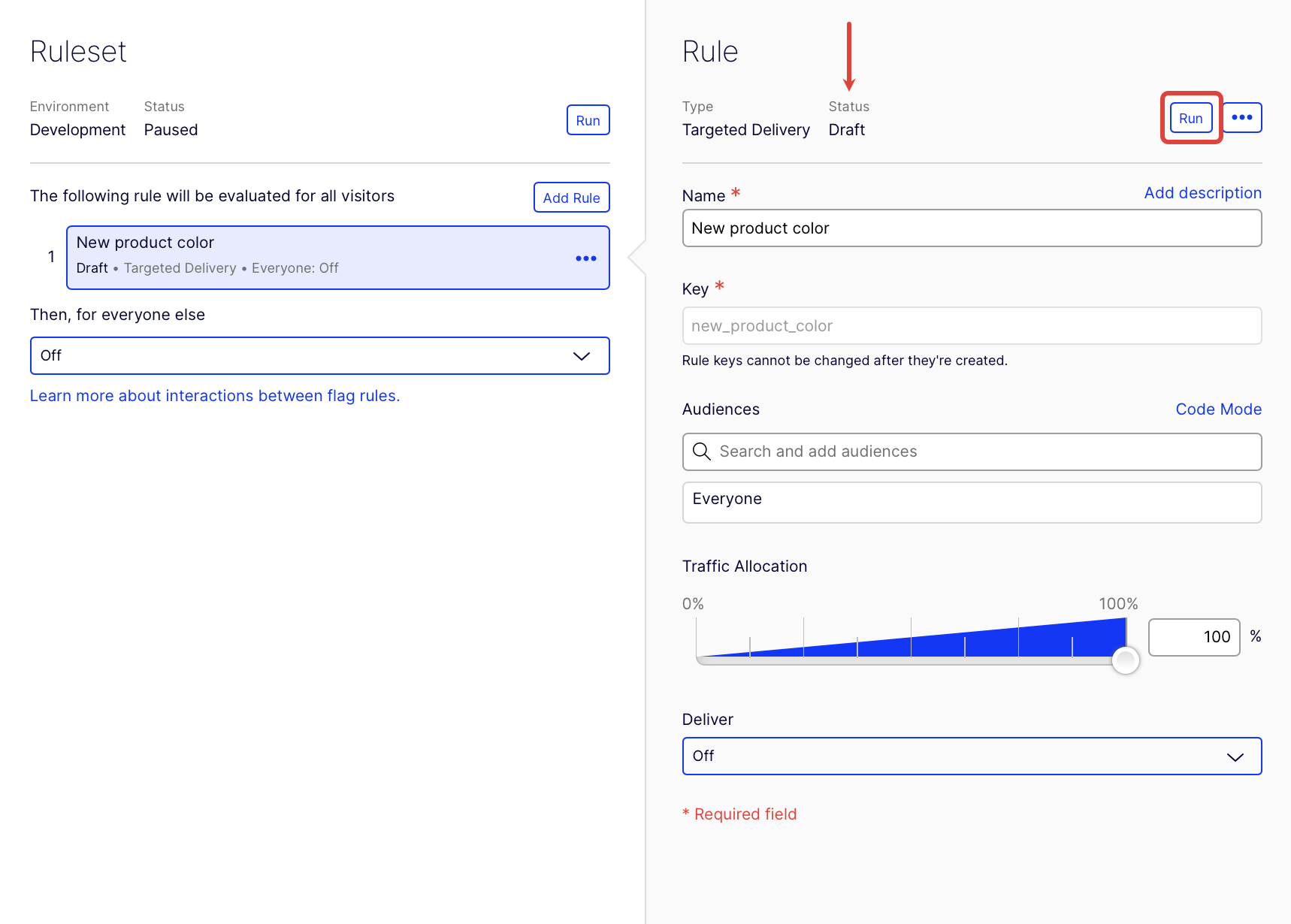This screenshot has width=1291, height=924.
Task: Select the New product color rule card
Action: click(316, 257)
